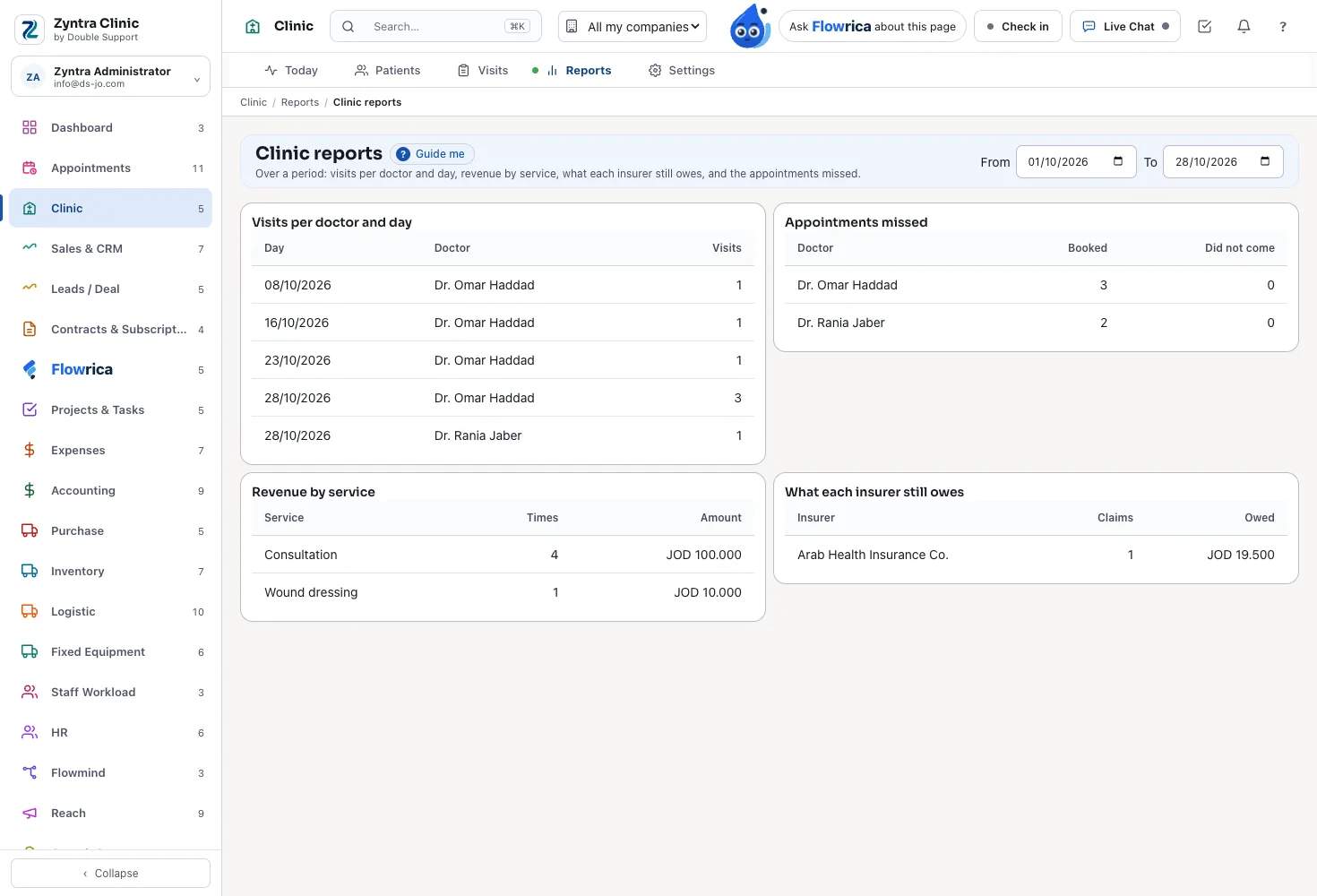The width and height of the screenshot is (1317, 896).
Task: Open the Fixed Equipment icon
Action: pyautogui.click(x=30, y=652)
